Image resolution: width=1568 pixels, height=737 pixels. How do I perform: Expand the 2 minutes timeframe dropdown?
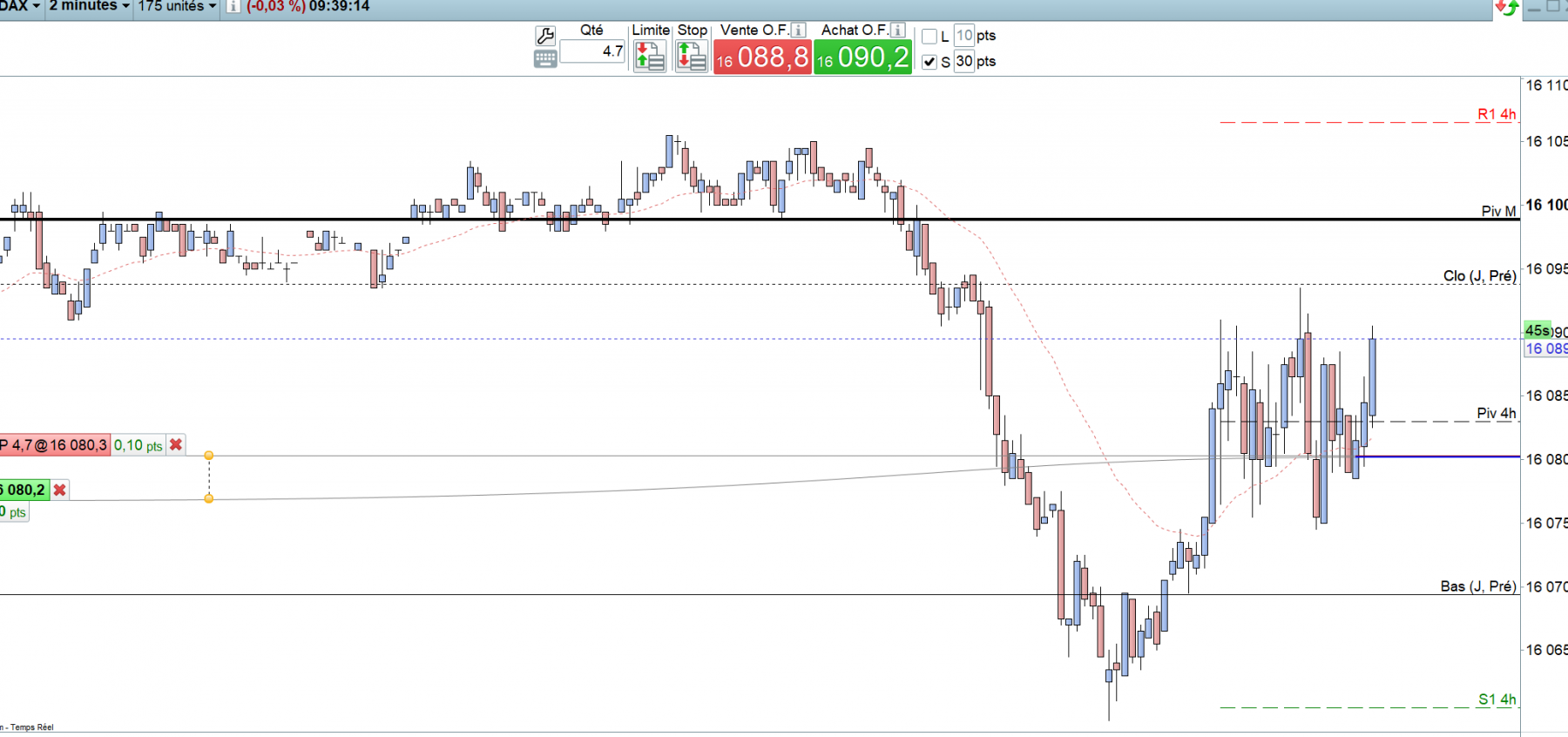(x=90, y=6)
